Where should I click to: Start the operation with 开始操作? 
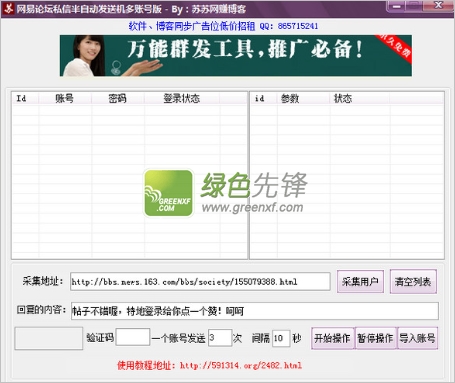coord(333,338)
